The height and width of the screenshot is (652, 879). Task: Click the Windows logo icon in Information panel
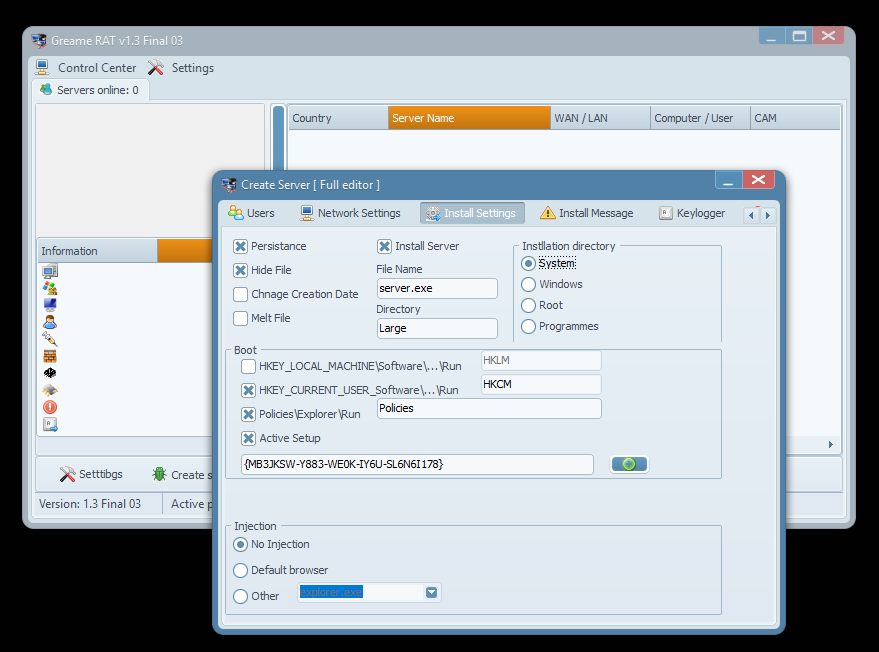50,288
